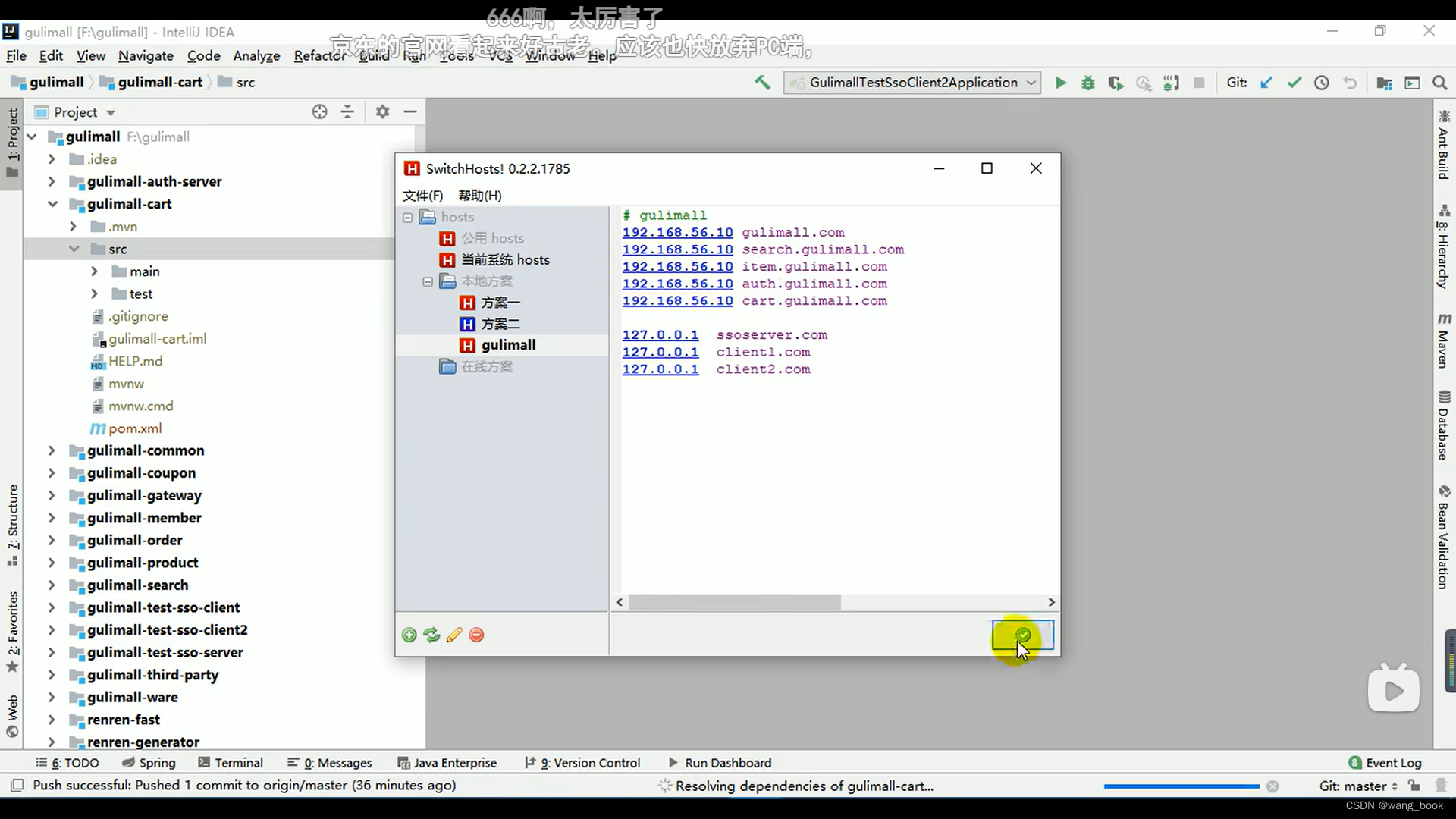Screen dimensions: 1456x819
Task: Expand the gulimall-gateway module
Action: 52,495
